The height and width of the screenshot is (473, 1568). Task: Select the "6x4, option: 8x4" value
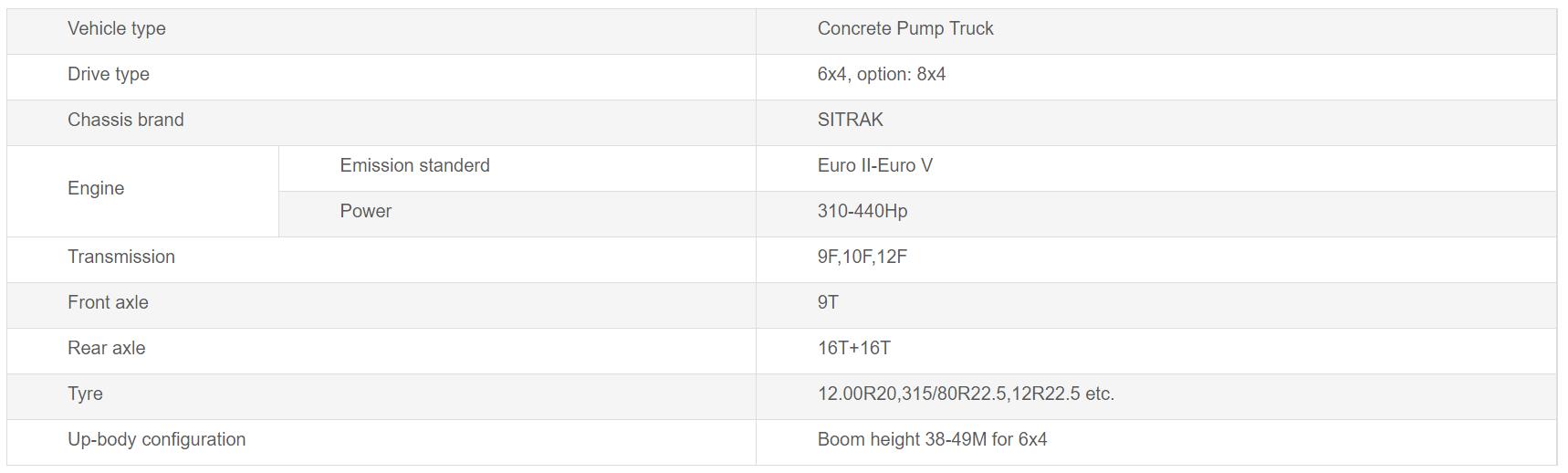pos(881,74)
